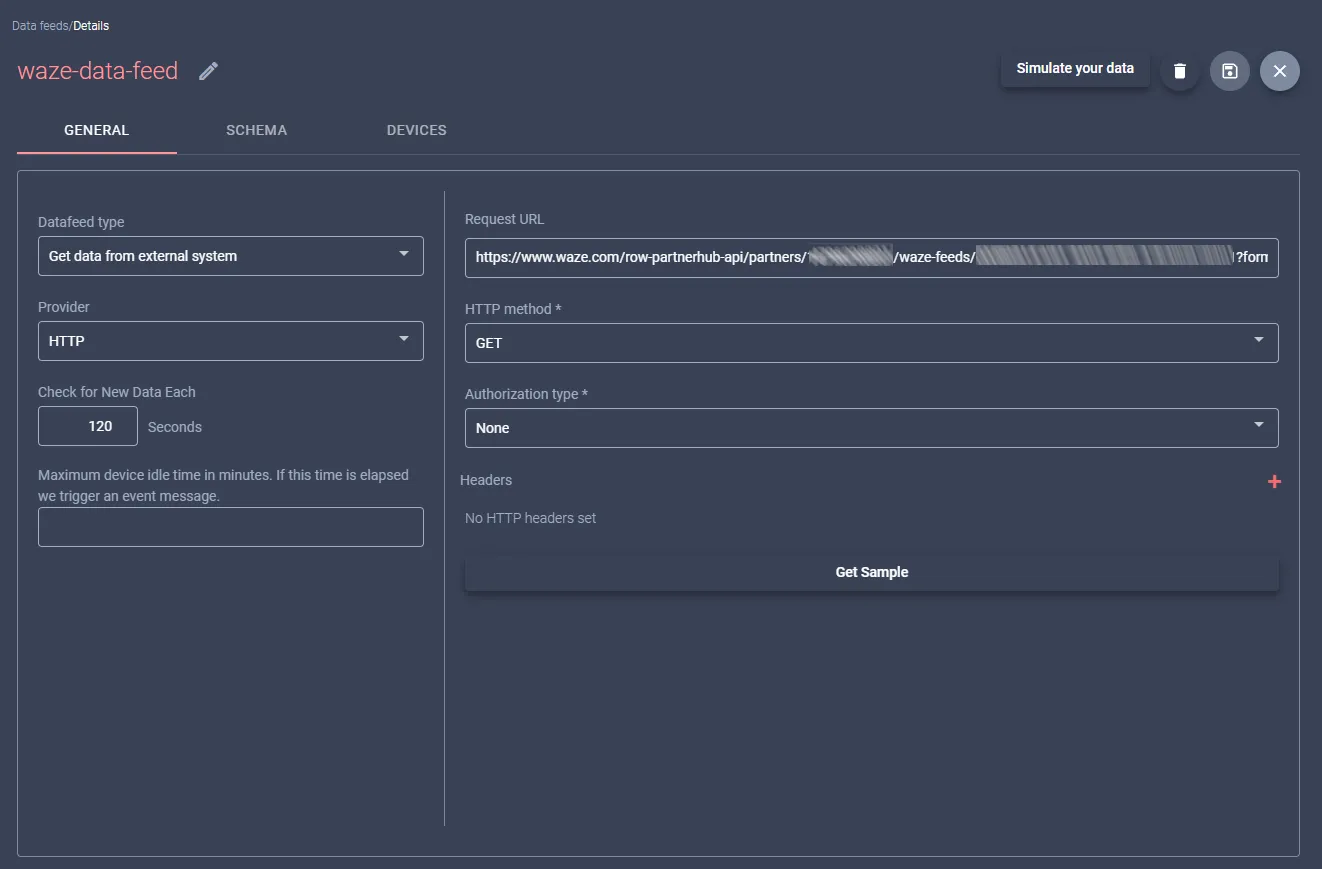
Task: Click the Datafeed type label
Action: pyautogui.click(x=81, y=222)
